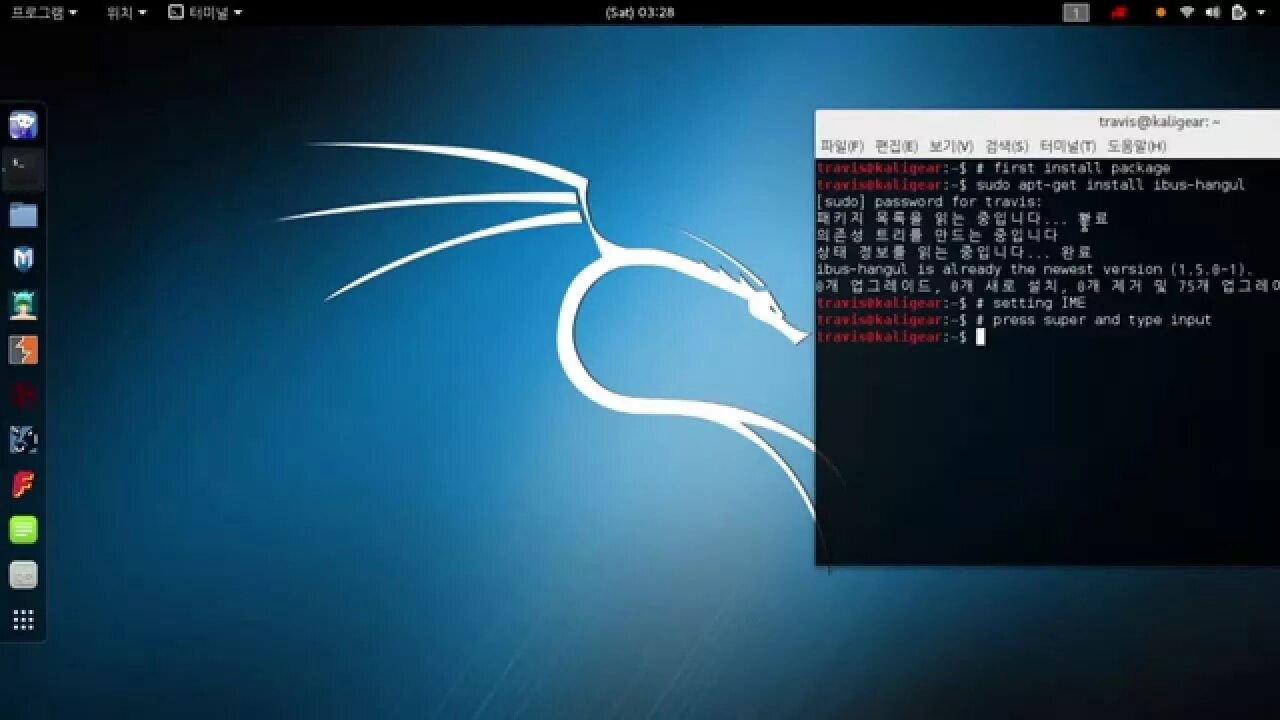Click the orange dot tray indicator
The image size is (1280, 720).
tap(1160, 12)
